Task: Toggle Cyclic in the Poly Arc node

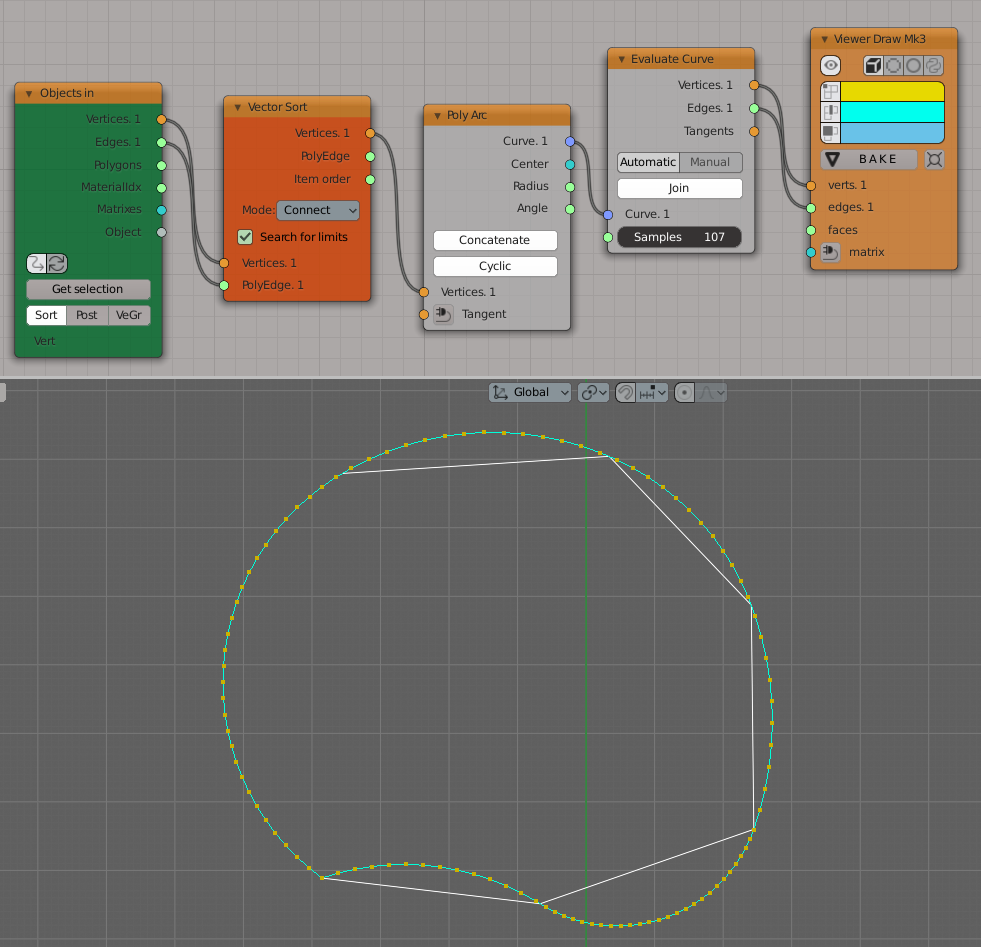Action: tap(495, 266)
